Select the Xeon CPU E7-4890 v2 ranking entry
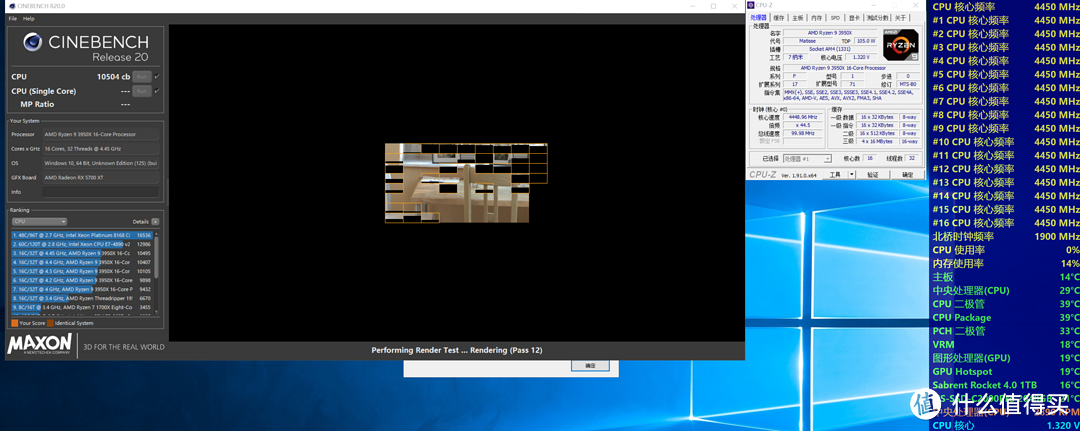The width and height of the screenshot is (1080, 431). (x=82, y=244)
